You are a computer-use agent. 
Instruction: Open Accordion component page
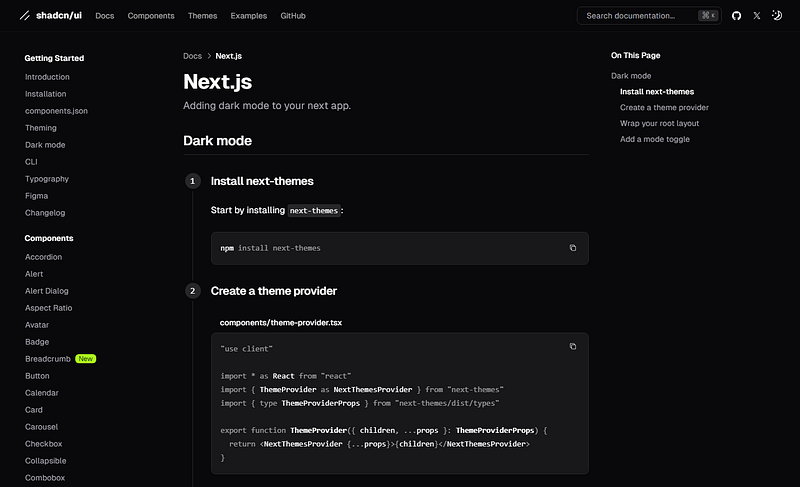pyautogui.click(x=43, y=257)
